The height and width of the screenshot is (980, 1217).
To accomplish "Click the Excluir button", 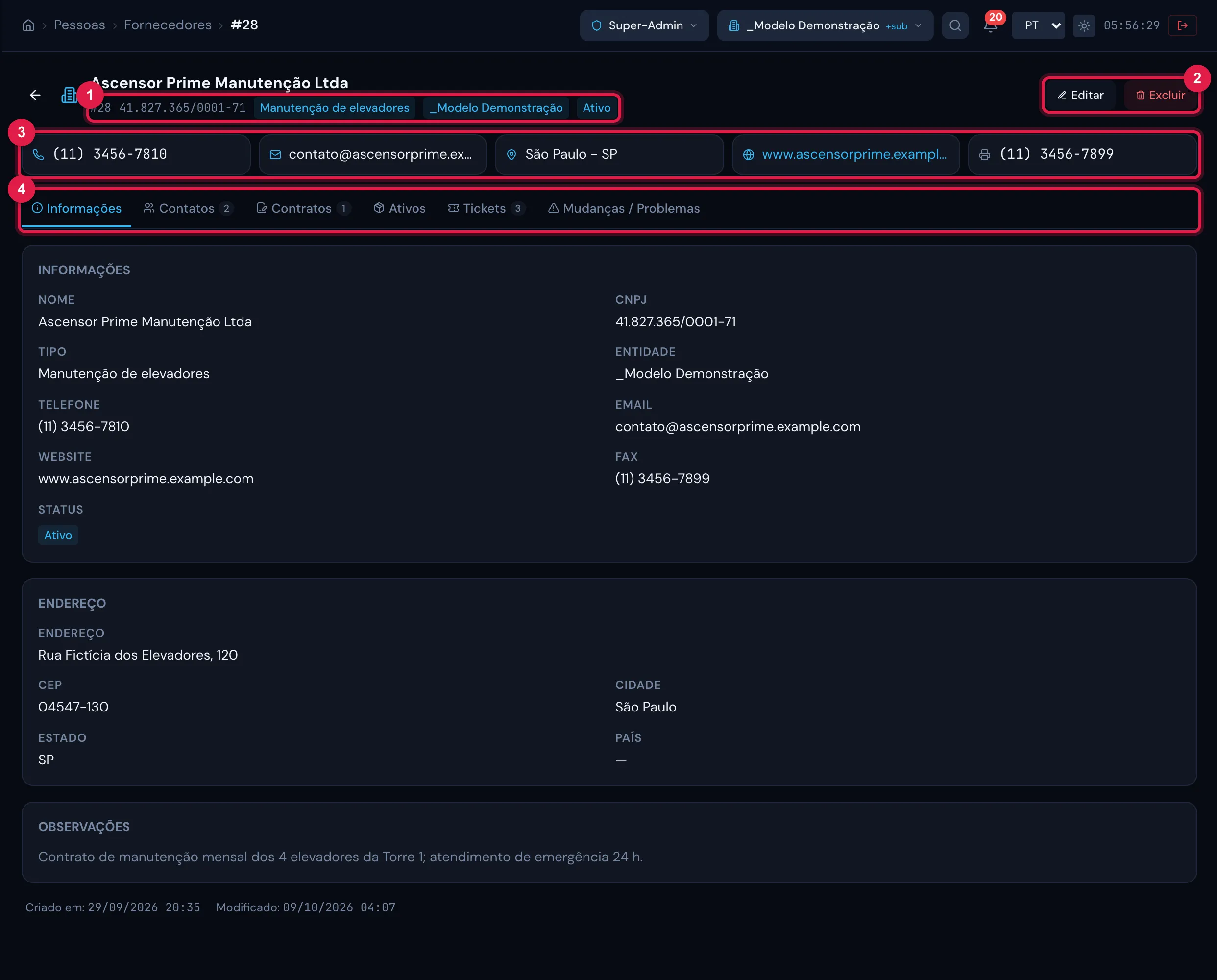I will click(x=1160, y=95).
